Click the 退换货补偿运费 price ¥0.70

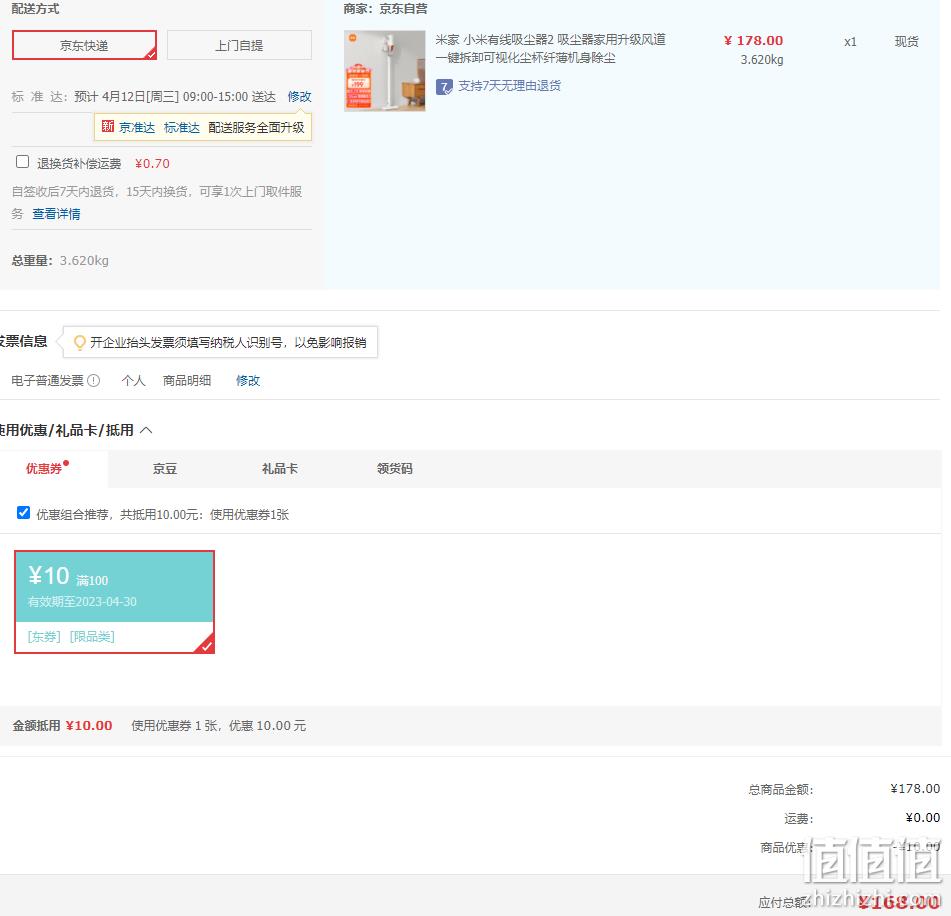pyautogui.click(x=152, y=164)
